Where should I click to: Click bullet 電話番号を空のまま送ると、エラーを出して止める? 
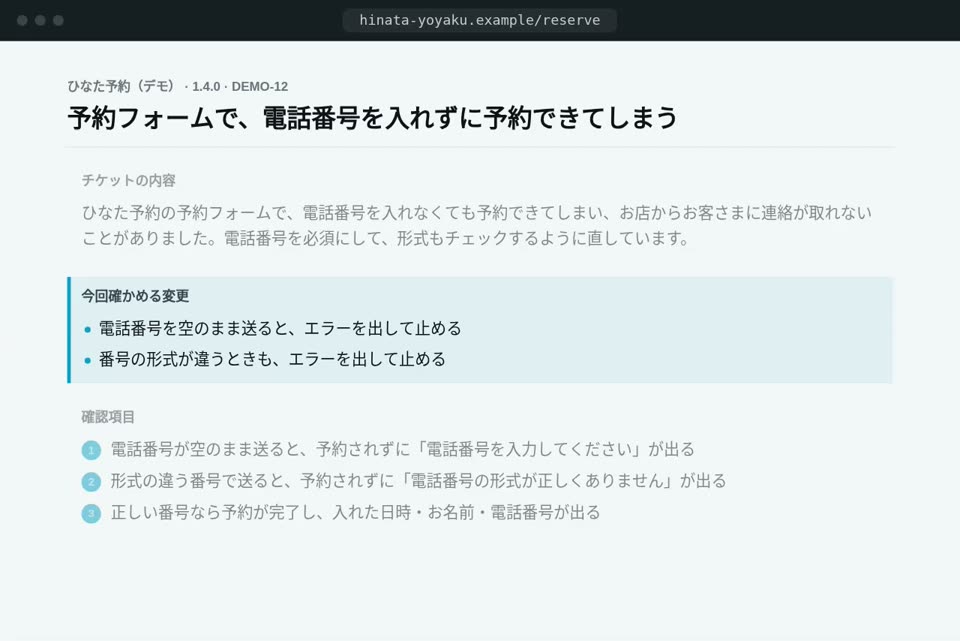click(280, 329)
